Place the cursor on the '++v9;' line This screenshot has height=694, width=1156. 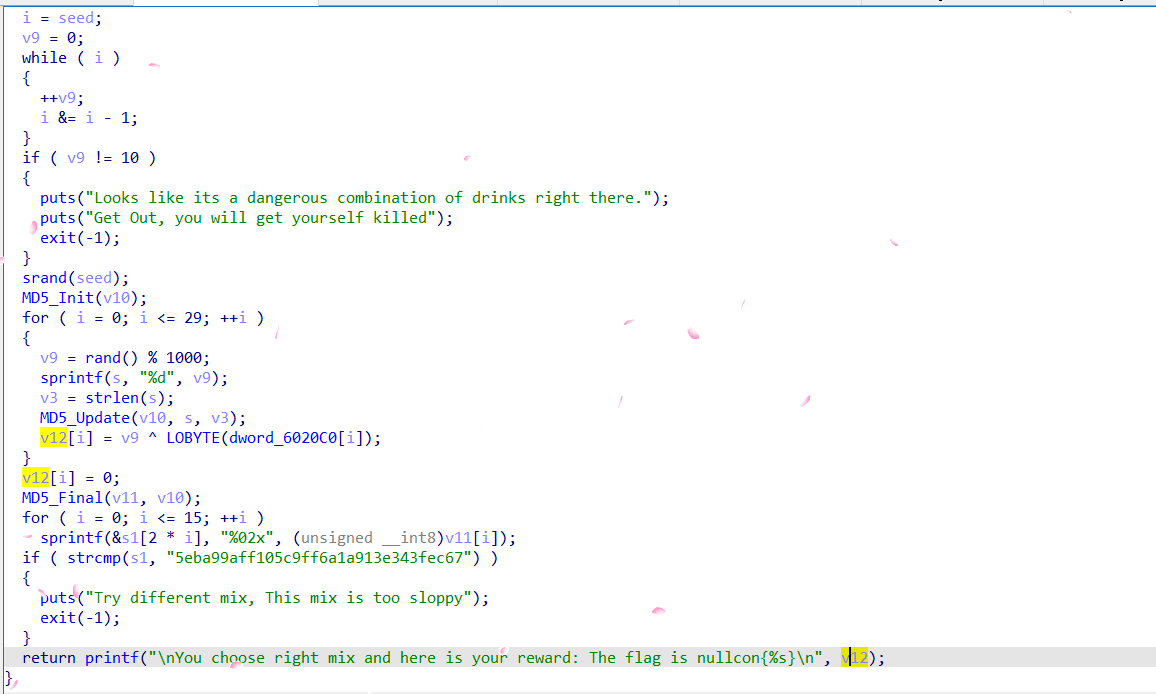[62, 97]
